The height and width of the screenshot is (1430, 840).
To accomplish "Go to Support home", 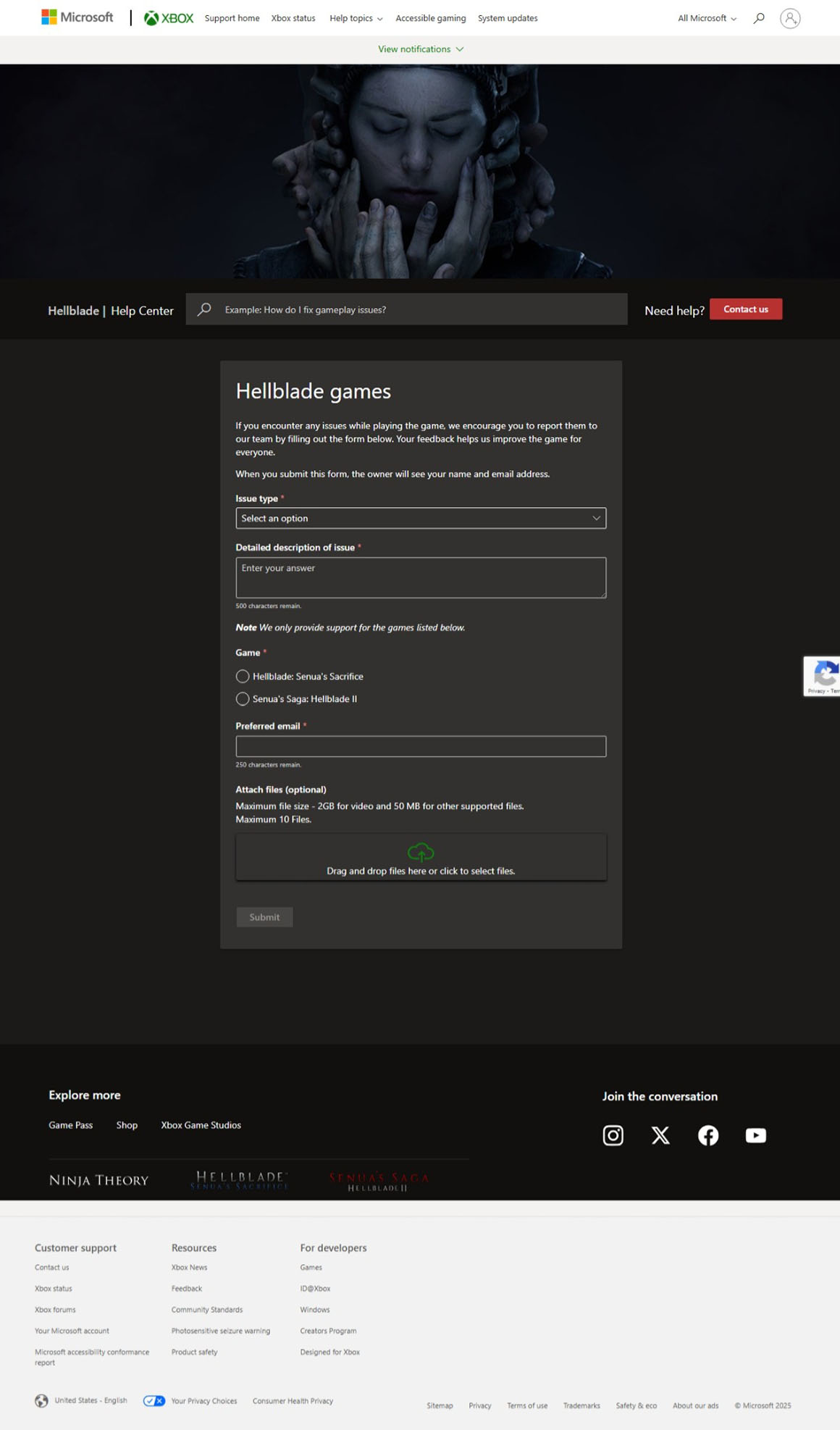I will click(232, 18).
